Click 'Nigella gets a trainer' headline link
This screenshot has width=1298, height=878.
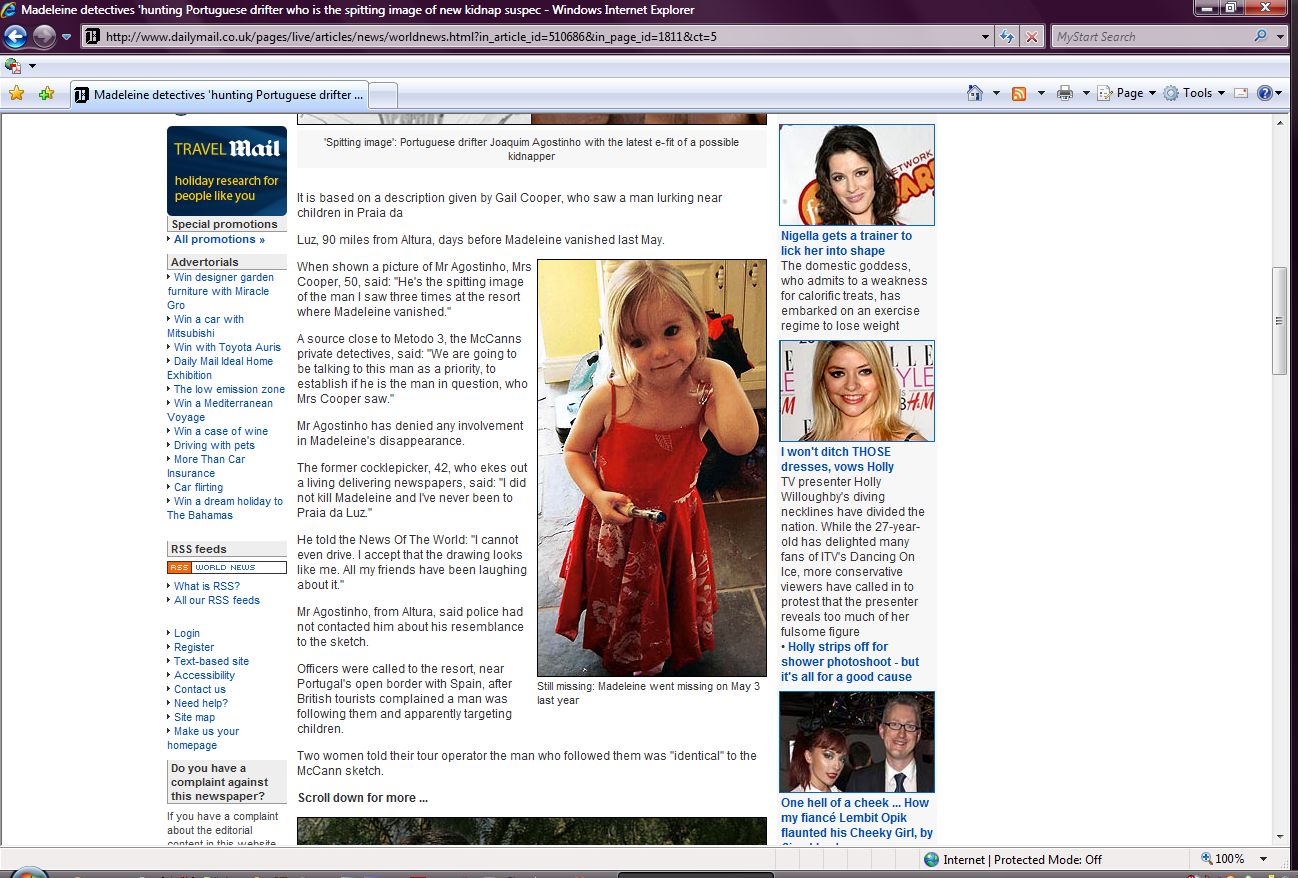(x=846, y=243)
